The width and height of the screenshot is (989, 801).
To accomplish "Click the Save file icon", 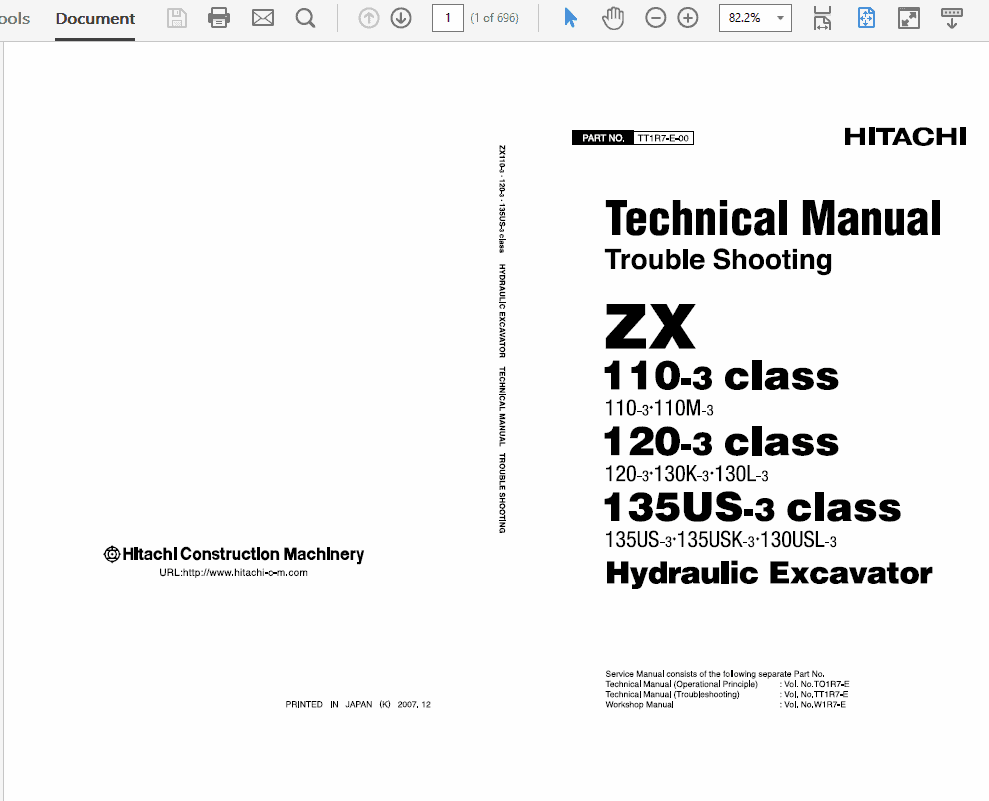I will coord(177,18).
